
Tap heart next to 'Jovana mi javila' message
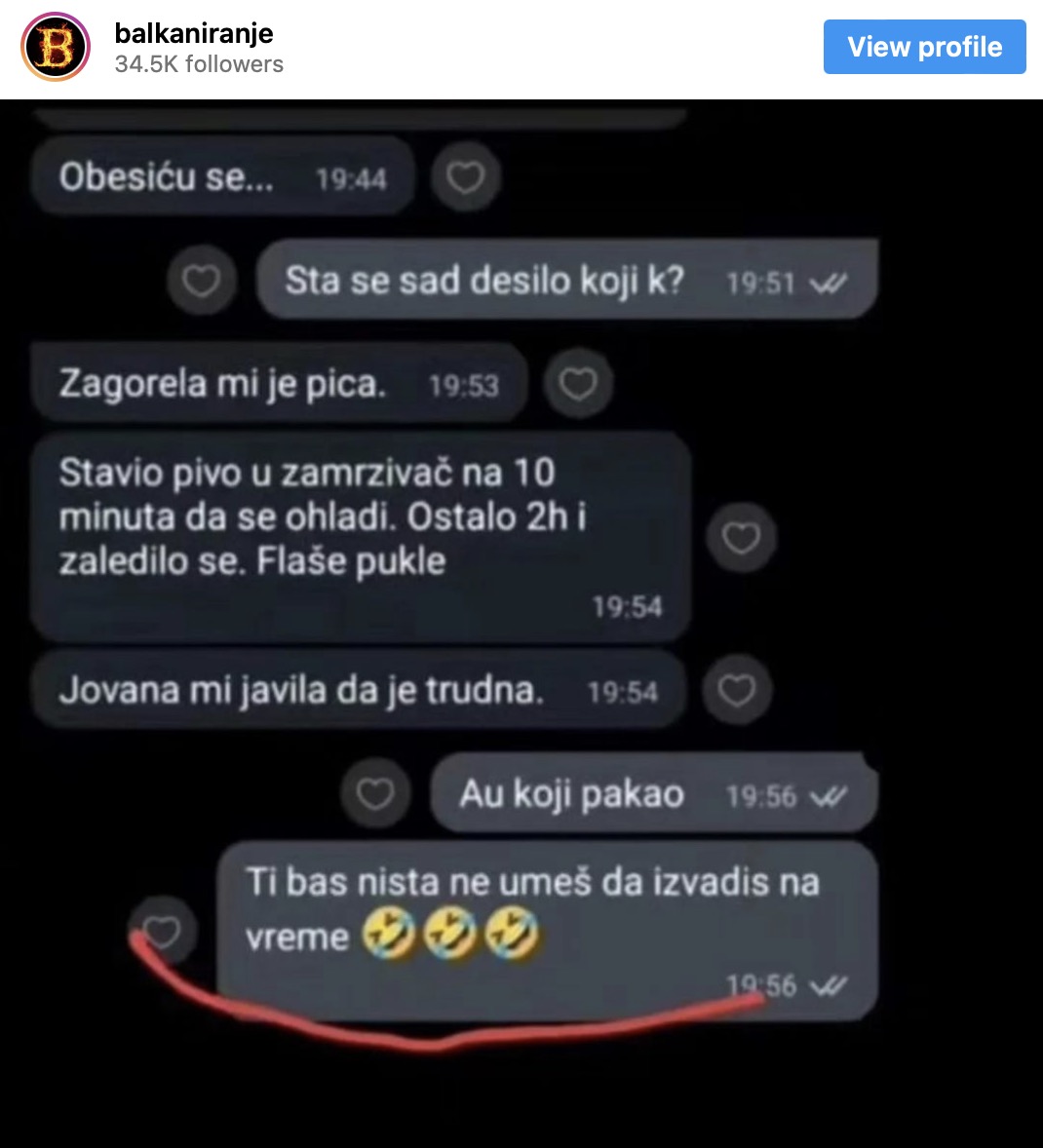click(x=737, y=690)
